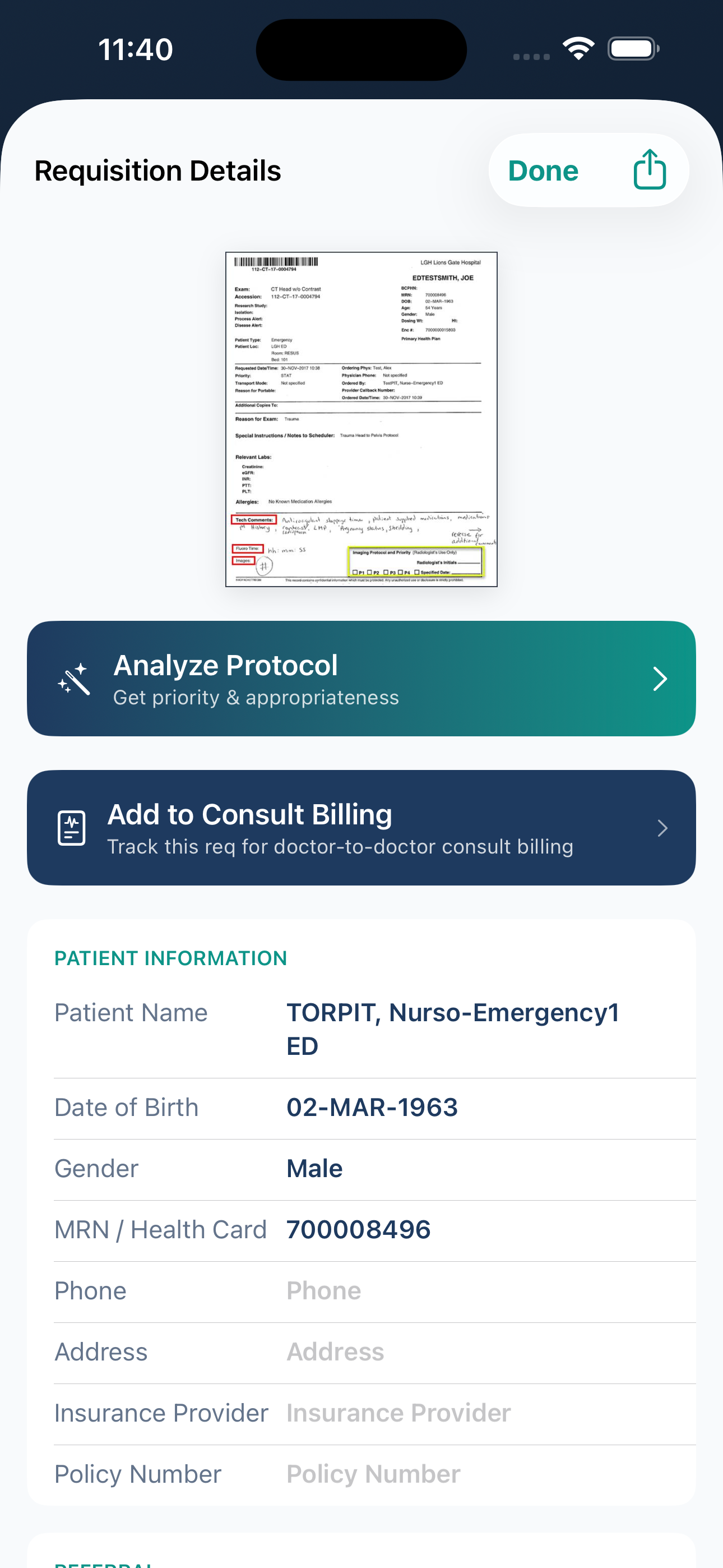Tap the battery indicator in the status bar
The height and width of the screenshot is (1568, 723).
[633, 49]
